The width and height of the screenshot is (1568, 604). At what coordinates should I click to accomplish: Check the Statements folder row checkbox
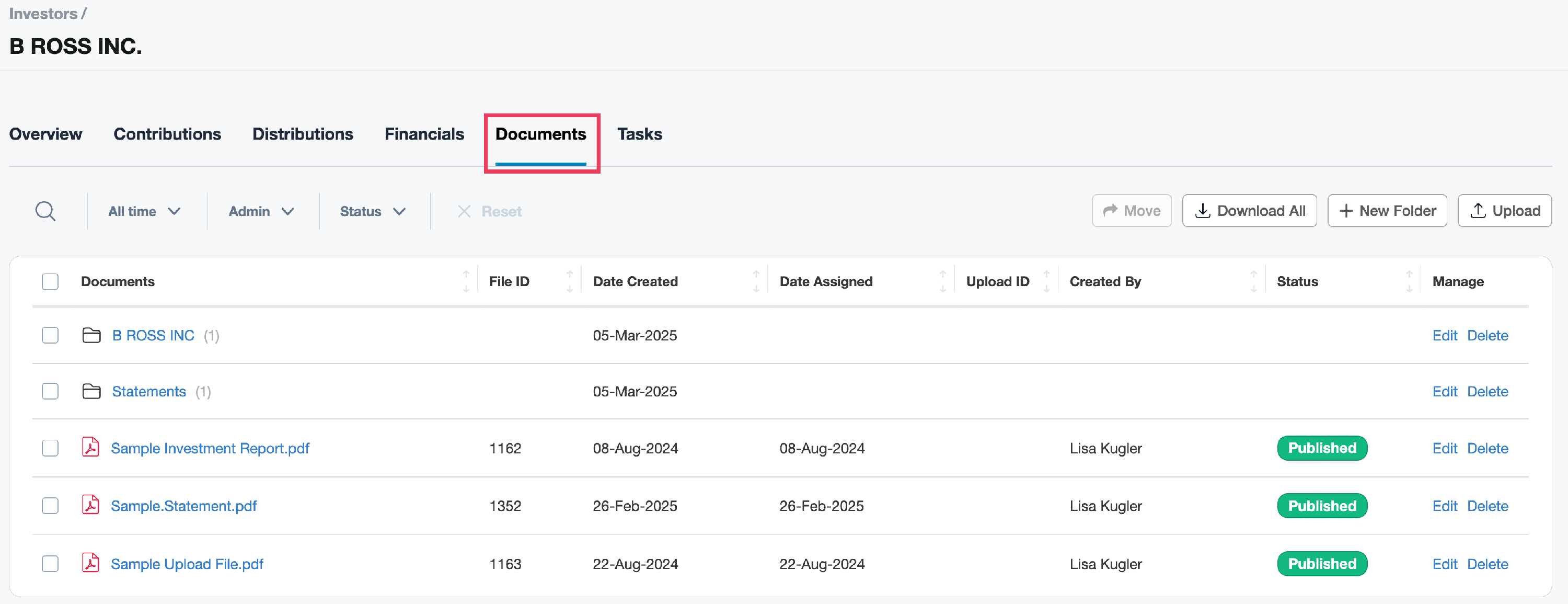click(50, 392)
